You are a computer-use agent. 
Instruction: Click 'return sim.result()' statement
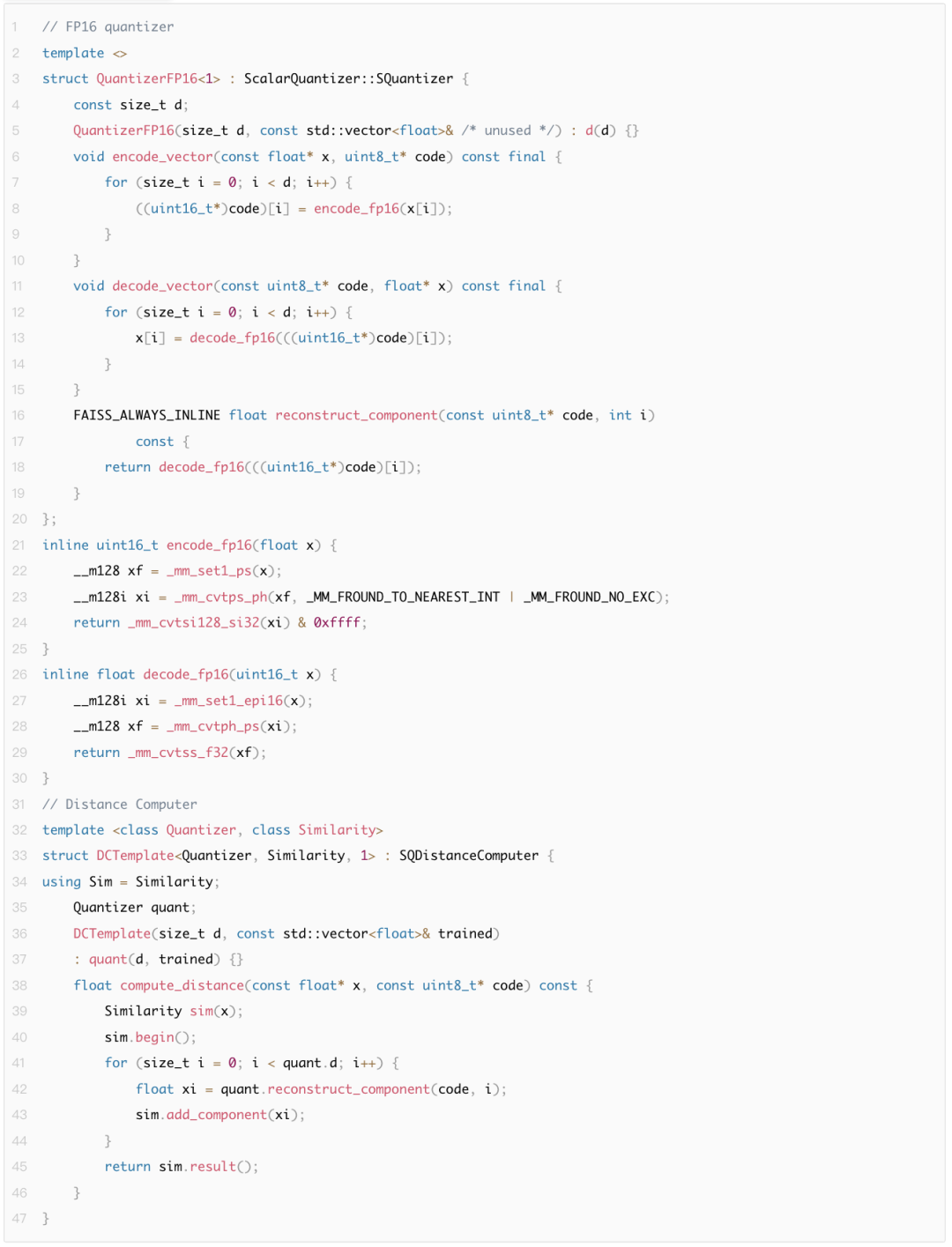tap(182, 1168)
